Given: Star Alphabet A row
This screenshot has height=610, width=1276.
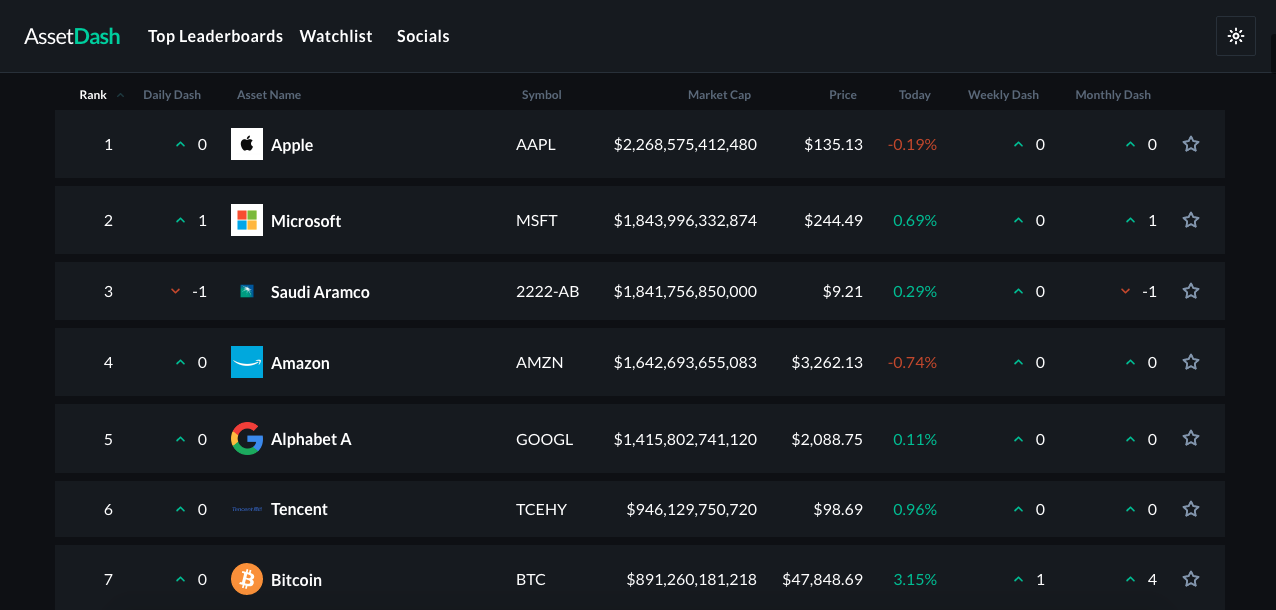Looking at the screenshot, I should click(1191, 438).
